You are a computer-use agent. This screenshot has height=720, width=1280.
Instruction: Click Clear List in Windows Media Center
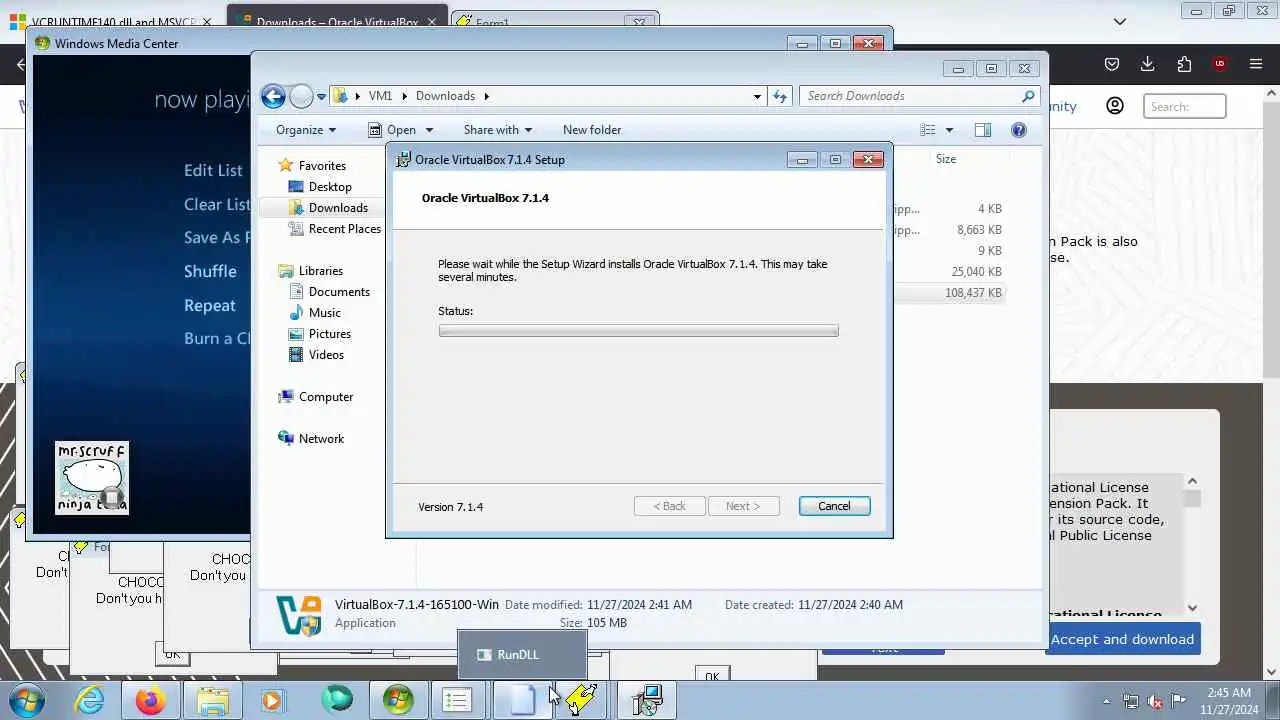click(217, 204)
